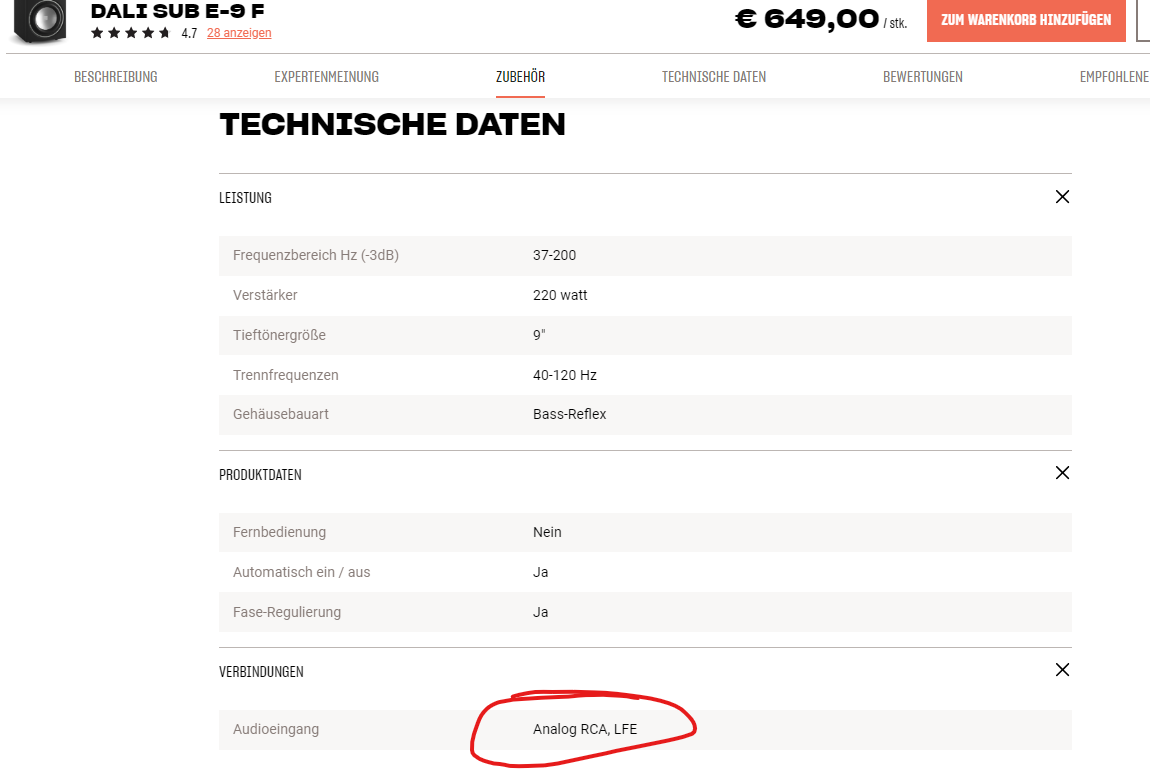Select the Gehäusebauart label
Viewport: 1150px width, 769px height.
(x=281, y=414)
